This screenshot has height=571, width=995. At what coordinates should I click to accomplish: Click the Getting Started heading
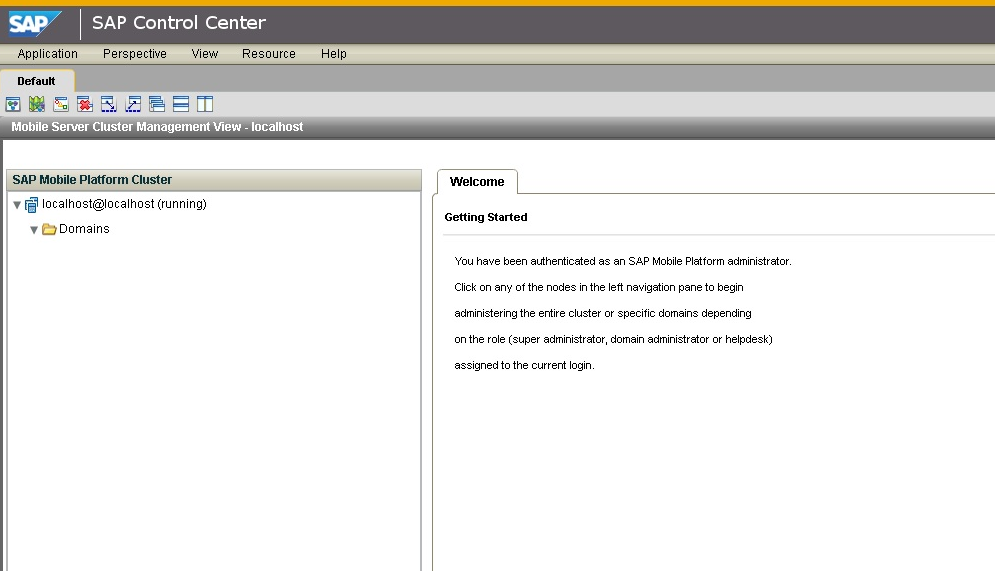click(x=486, y=217)
